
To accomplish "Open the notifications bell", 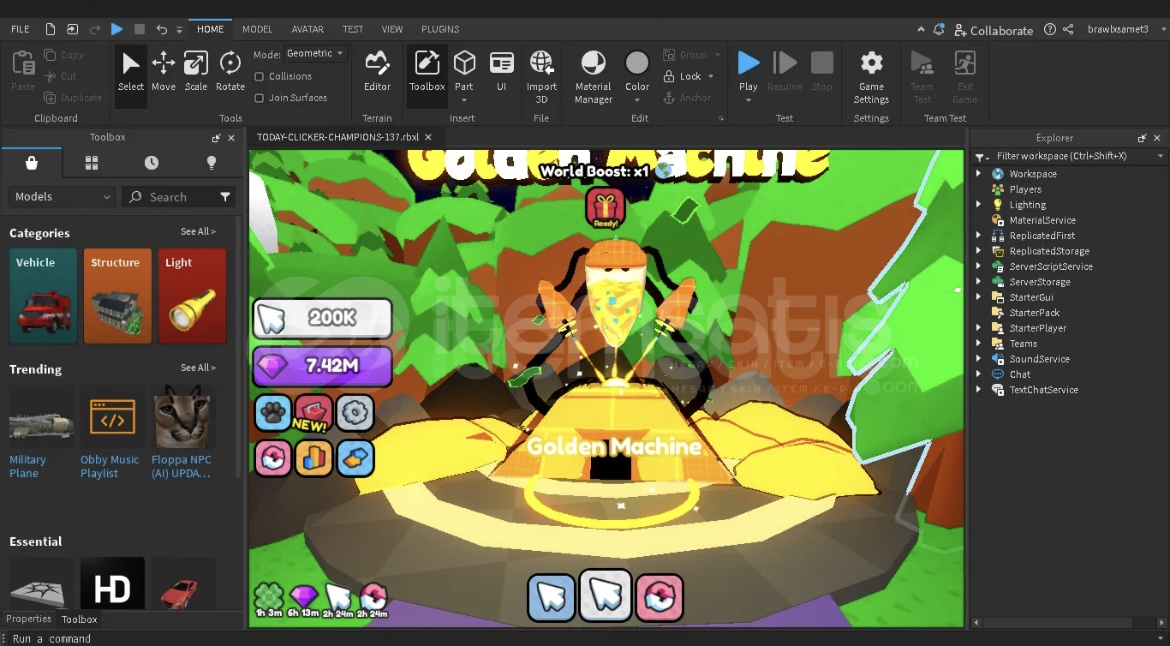I will pos(939,29).
